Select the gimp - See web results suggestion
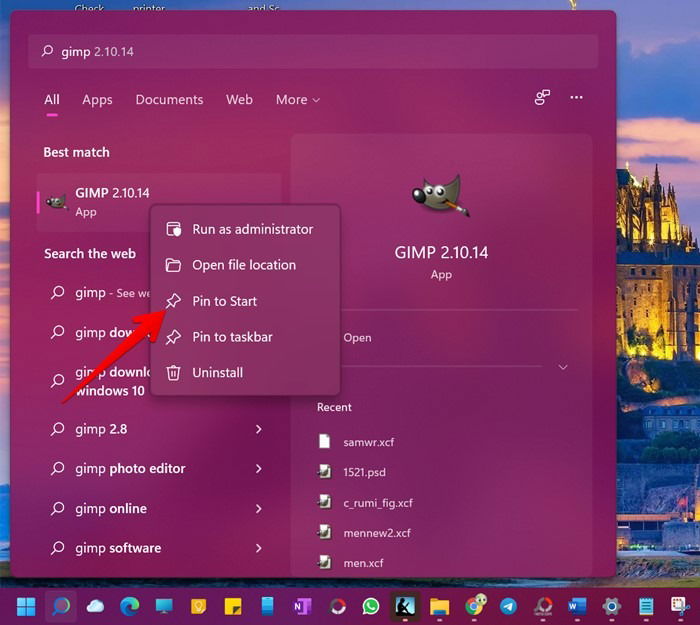700x625 pixels. tap(99, 293)
